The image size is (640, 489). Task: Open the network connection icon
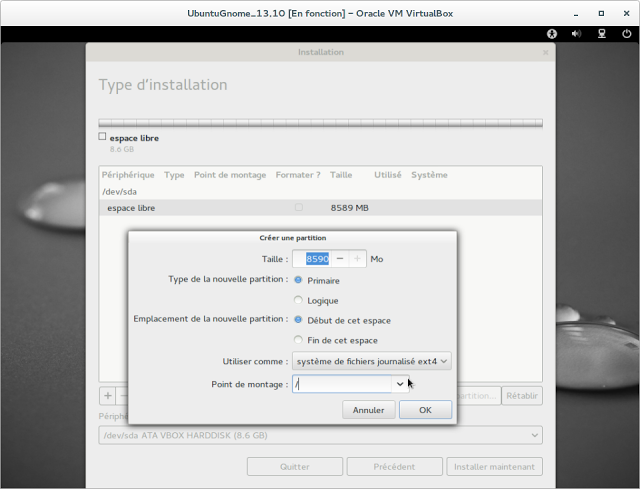tap(602, 34)
